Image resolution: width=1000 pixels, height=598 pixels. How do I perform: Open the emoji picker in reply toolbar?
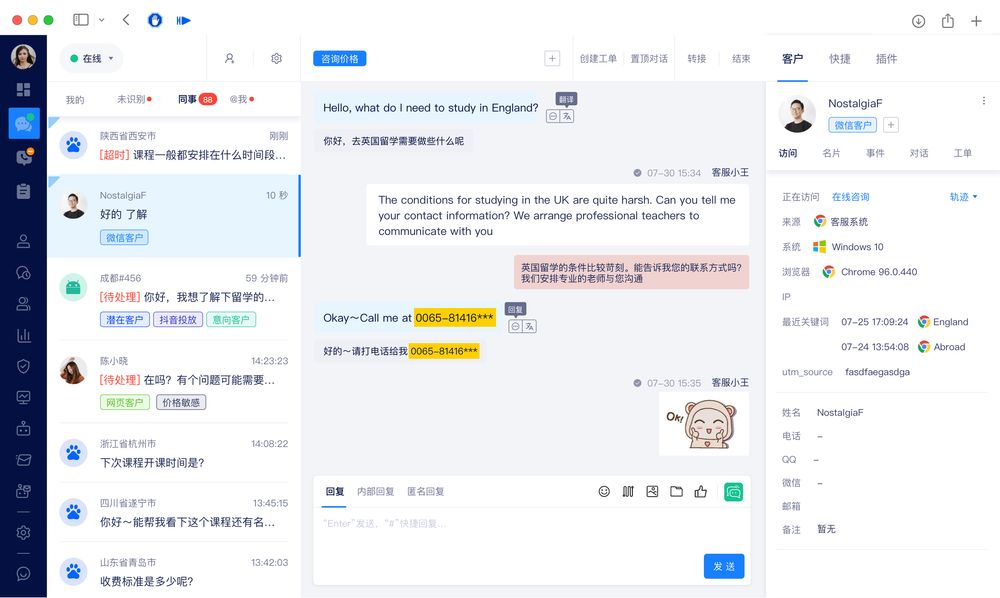pyautogui.click(x=604, y=491)
